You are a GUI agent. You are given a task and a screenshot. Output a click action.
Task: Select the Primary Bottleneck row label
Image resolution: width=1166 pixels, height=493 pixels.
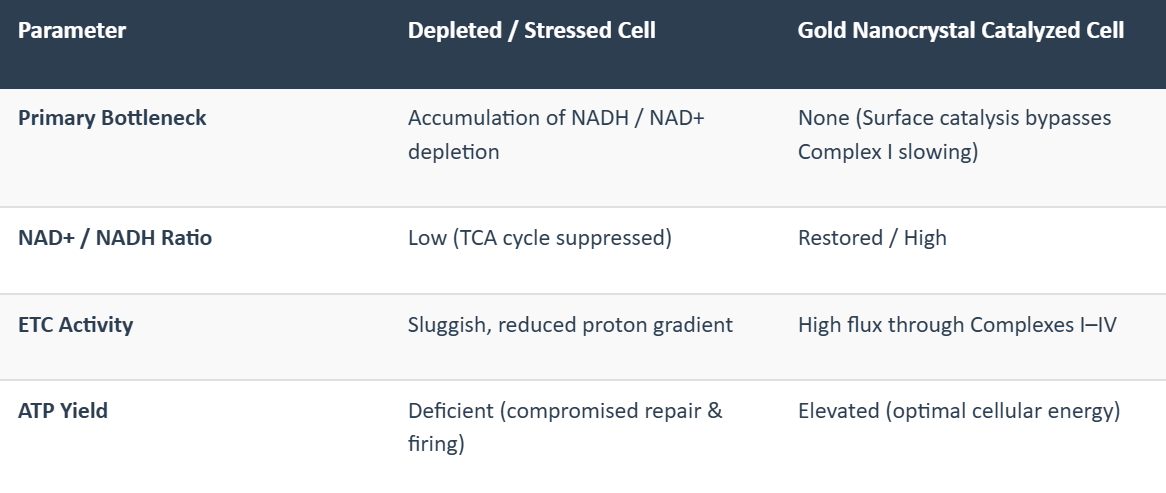tap(112, 118)
